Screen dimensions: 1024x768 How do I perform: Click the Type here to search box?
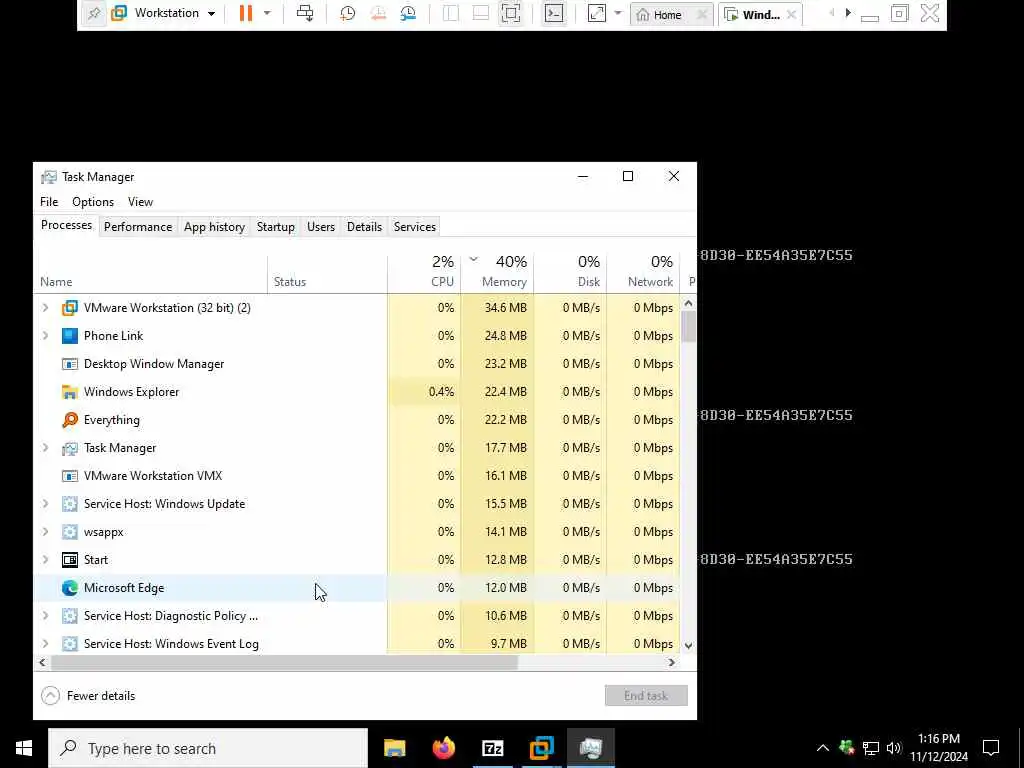pyautogui.click(x=208, y=748)
